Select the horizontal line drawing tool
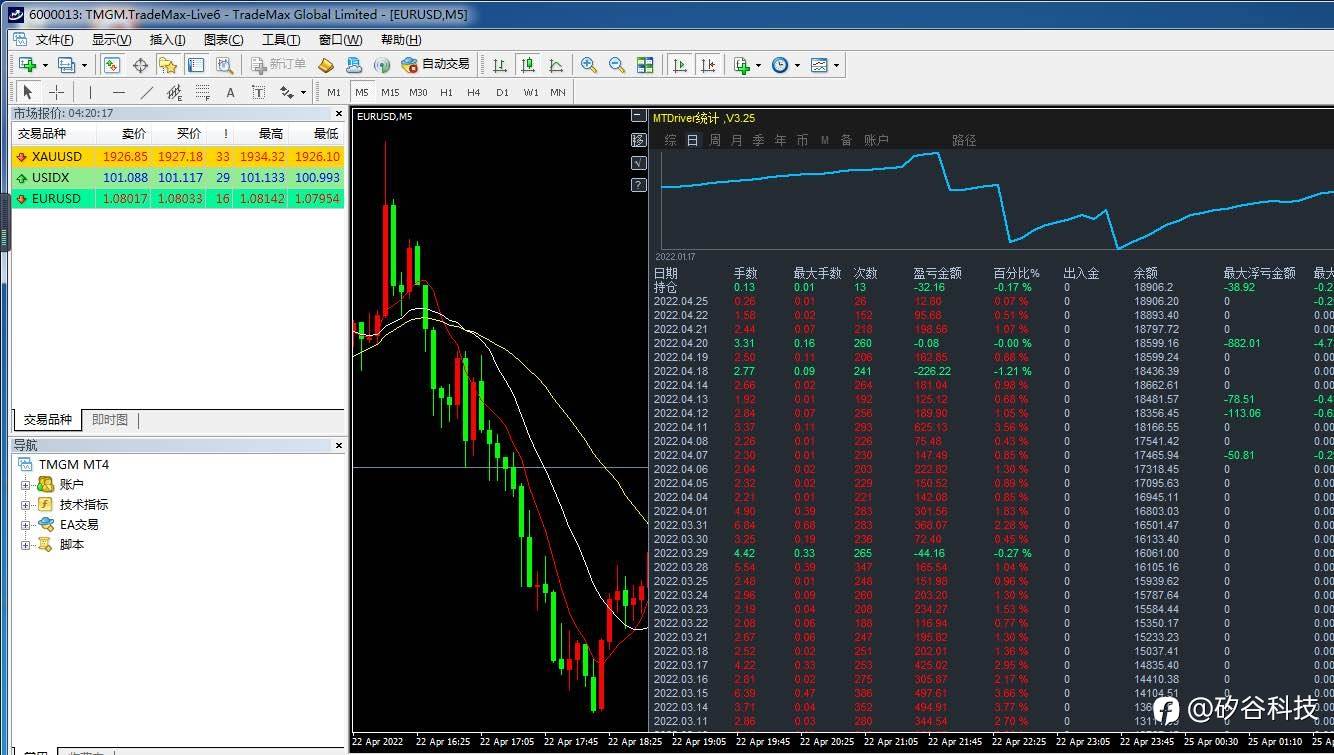The width and height of the screenshot is (1334, 755). coord(118,92)
